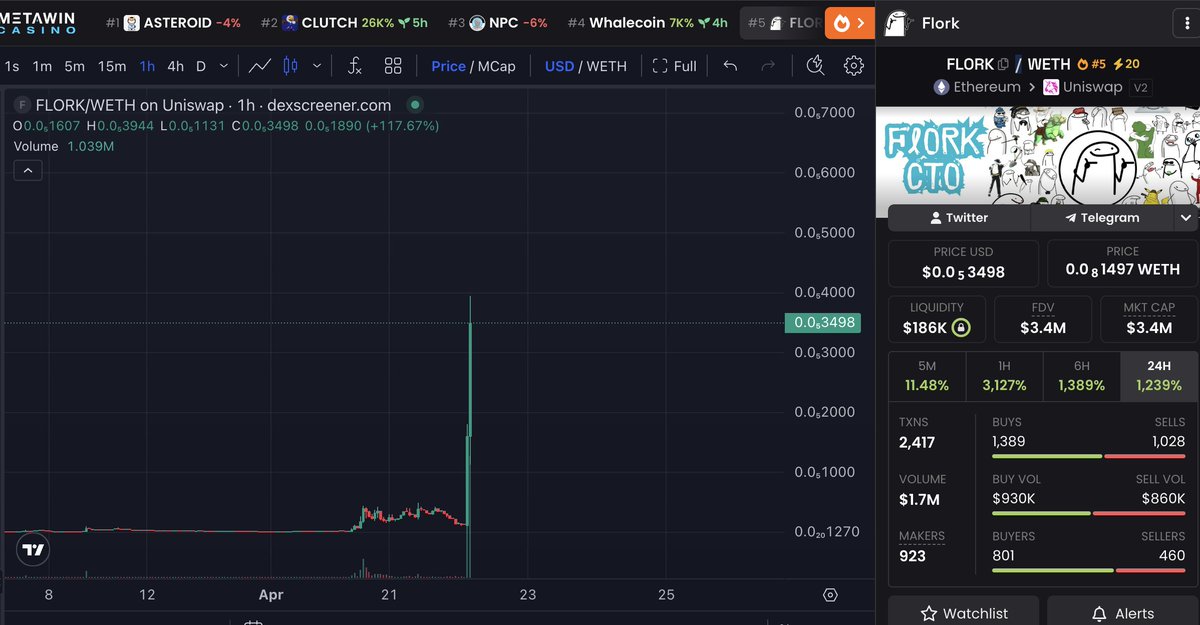Click the current price label 0.0₅3498

pos(821,323)
